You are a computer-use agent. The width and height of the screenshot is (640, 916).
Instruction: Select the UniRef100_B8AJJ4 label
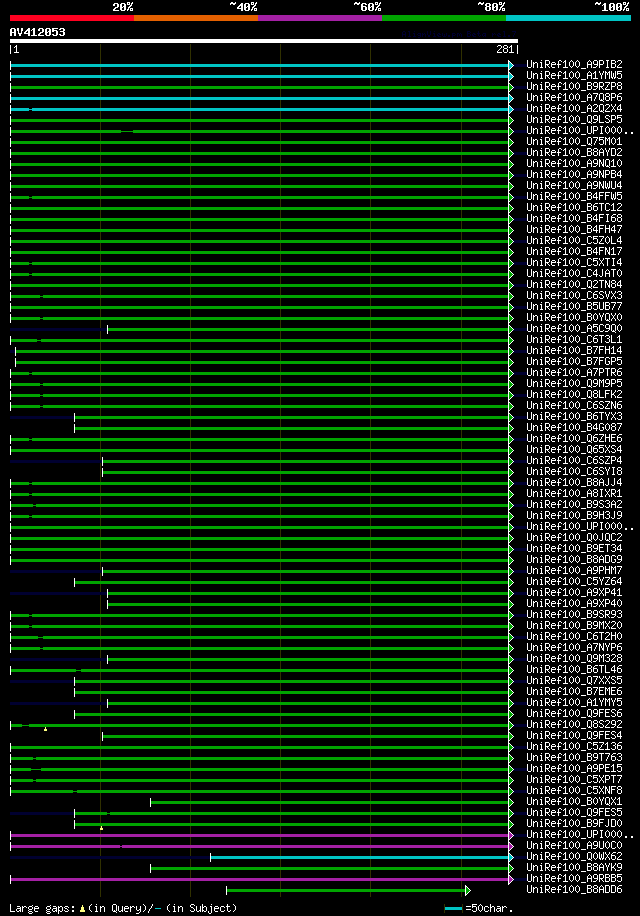click(574, 483)
